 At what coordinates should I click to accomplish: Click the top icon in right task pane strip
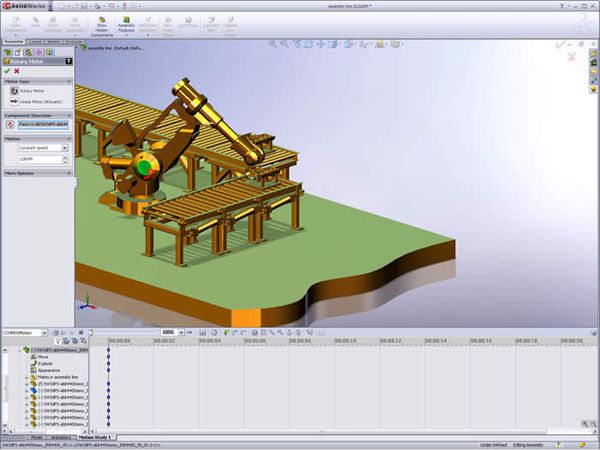[593, 53]
